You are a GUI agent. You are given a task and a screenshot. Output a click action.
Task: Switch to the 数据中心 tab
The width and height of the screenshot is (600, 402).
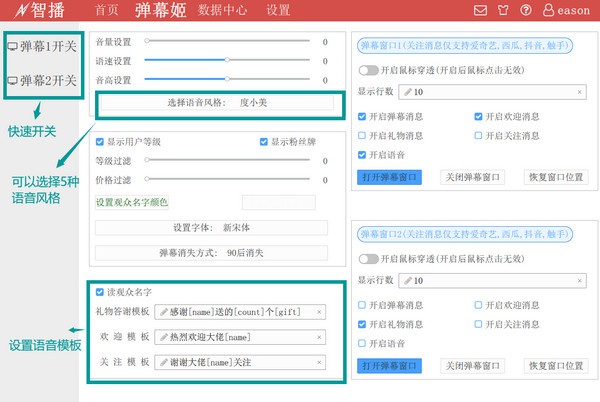point(224,11)
